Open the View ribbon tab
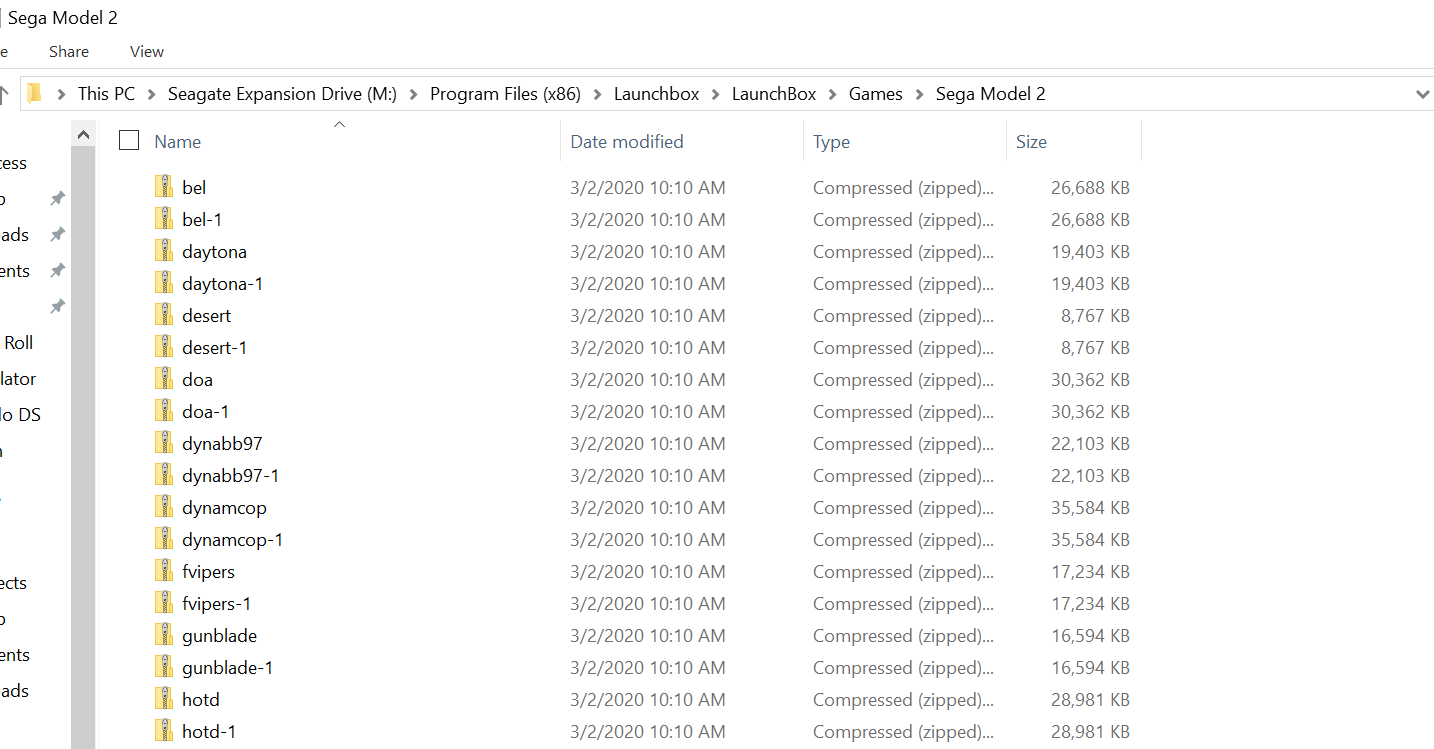This screenshot has width=1434, height=749. 147,51
